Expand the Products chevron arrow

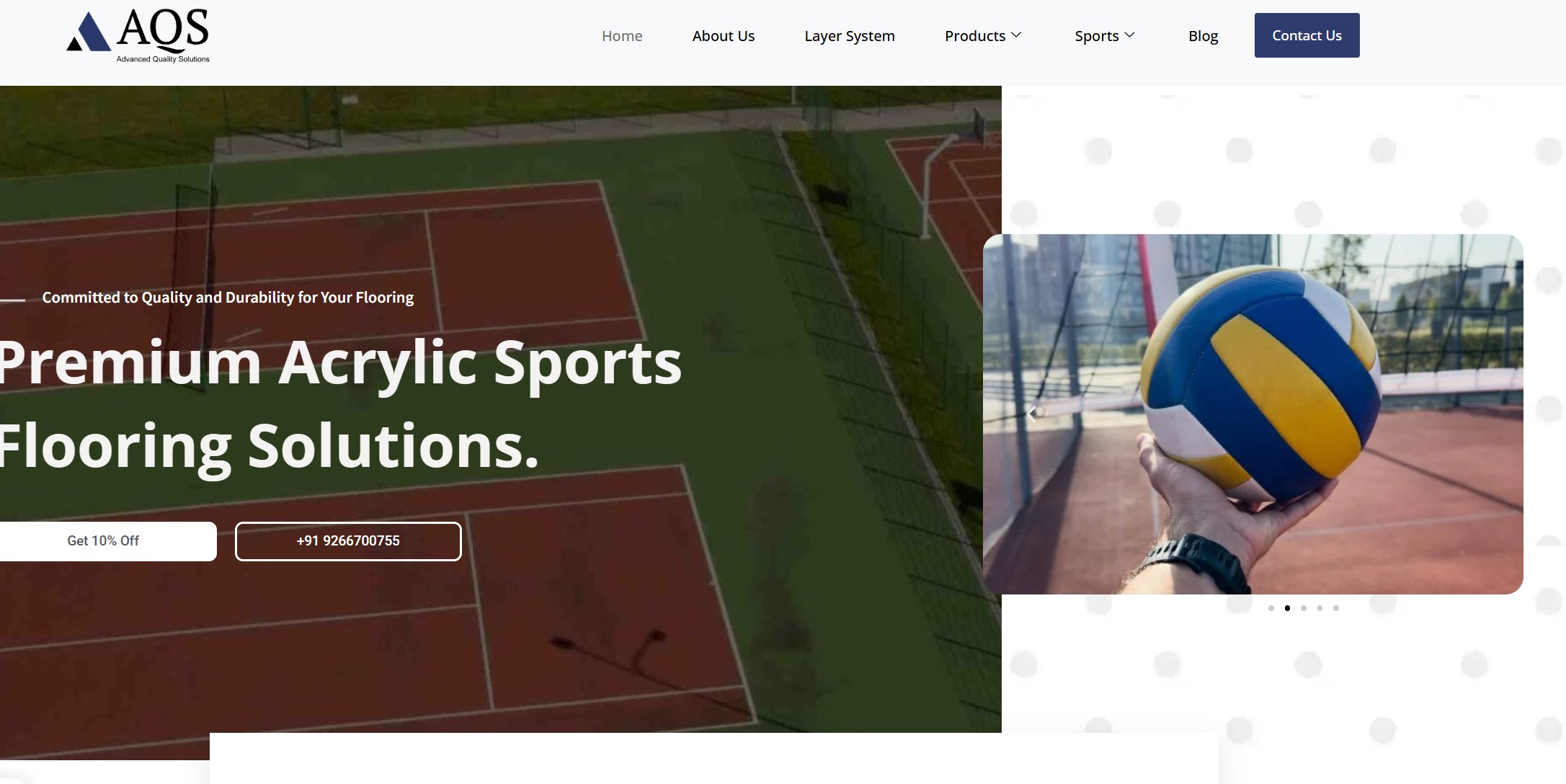[1016, 35]
